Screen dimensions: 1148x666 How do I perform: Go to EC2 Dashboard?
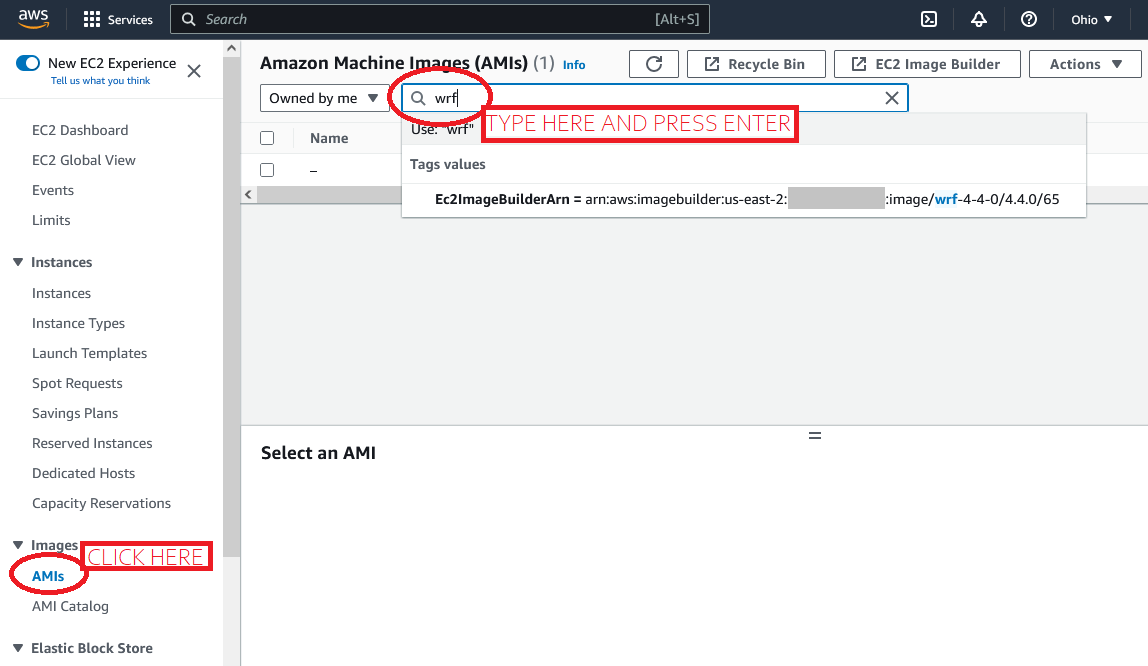coord(80,130)
